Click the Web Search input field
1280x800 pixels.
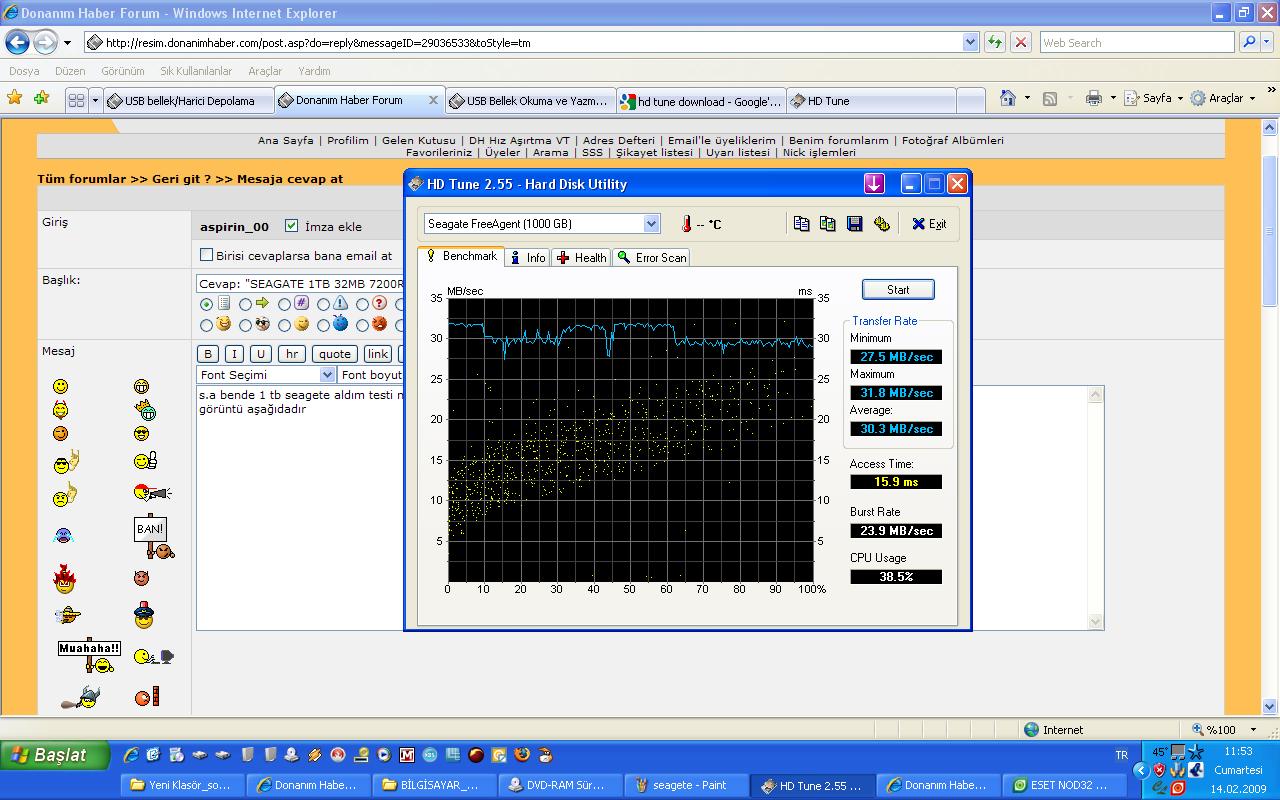tap(1137, 42)
